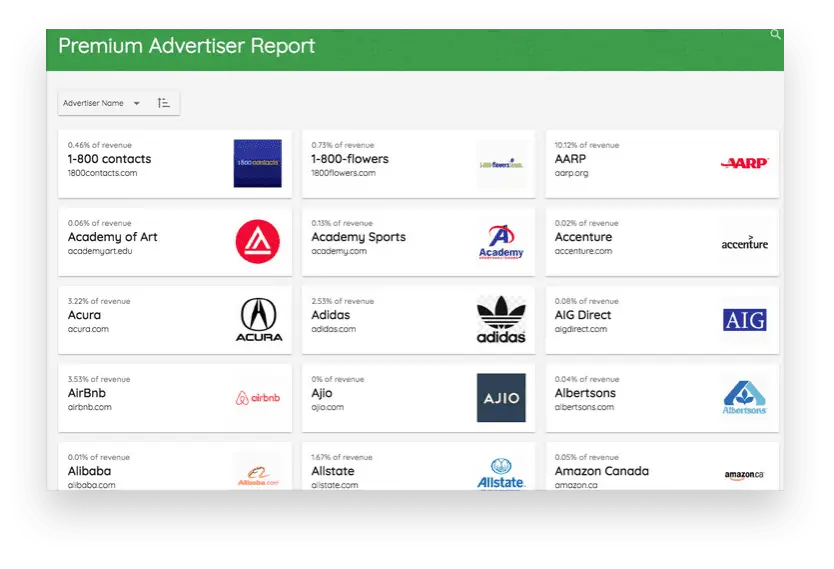Click the Allstate card title
Viewport: 834px width, 569px height.
[332, 471]
